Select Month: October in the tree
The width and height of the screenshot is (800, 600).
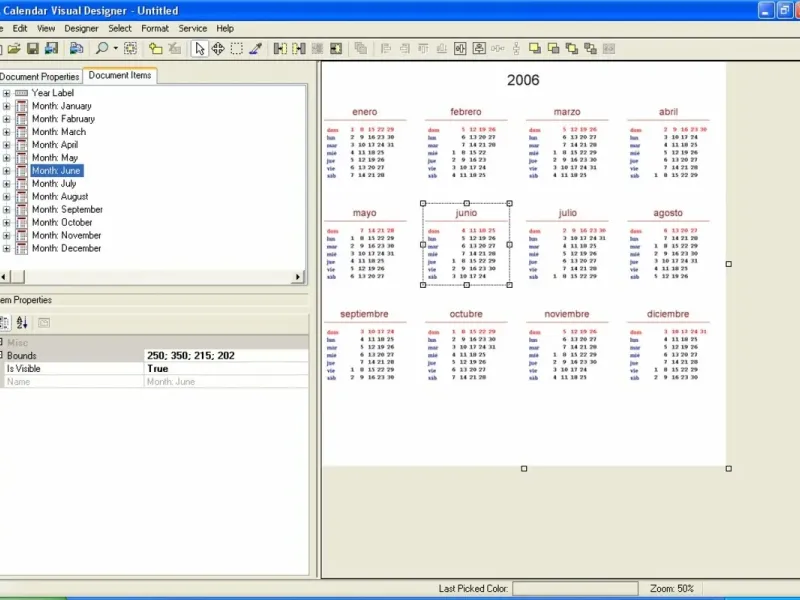(x=62, y=222)
